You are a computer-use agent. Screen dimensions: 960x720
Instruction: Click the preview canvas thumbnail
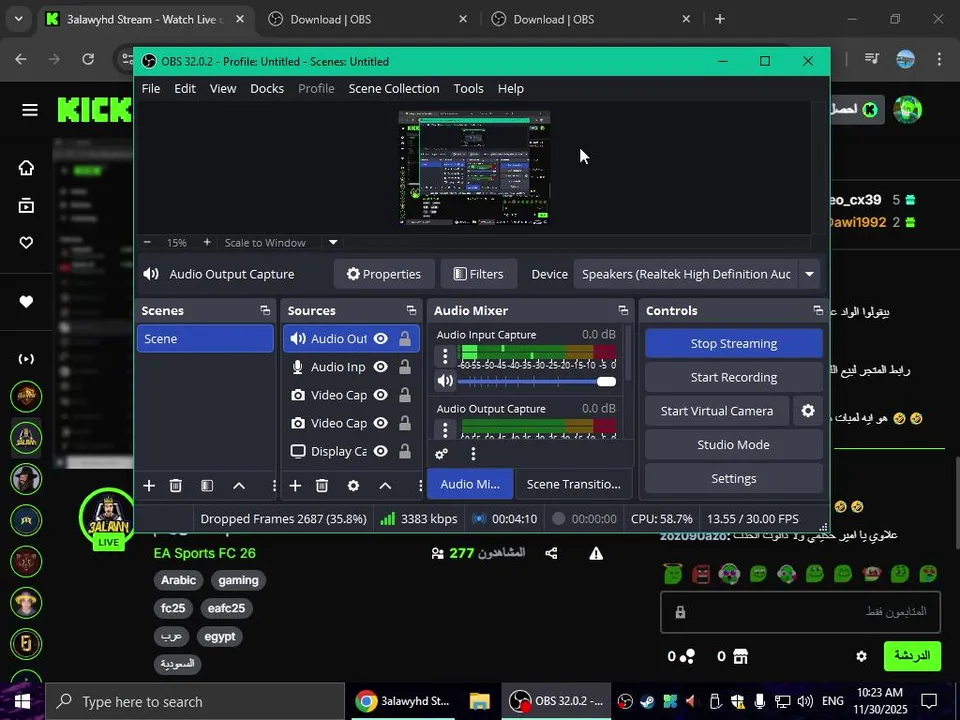pyautogui.click(x=474, y=168)
